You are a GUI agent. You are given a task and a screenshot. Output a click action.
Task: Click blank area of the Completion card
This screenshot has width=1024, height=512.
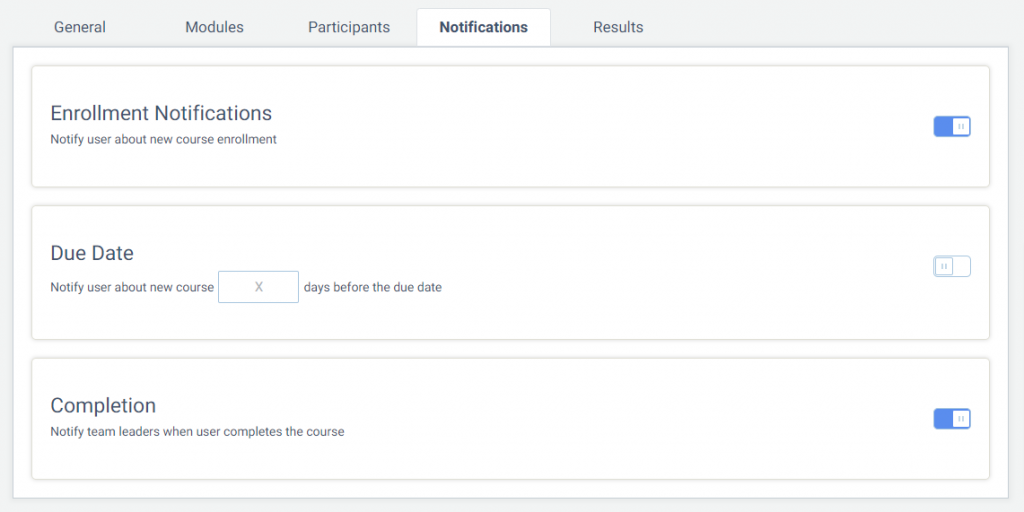[x=588, y=419]
